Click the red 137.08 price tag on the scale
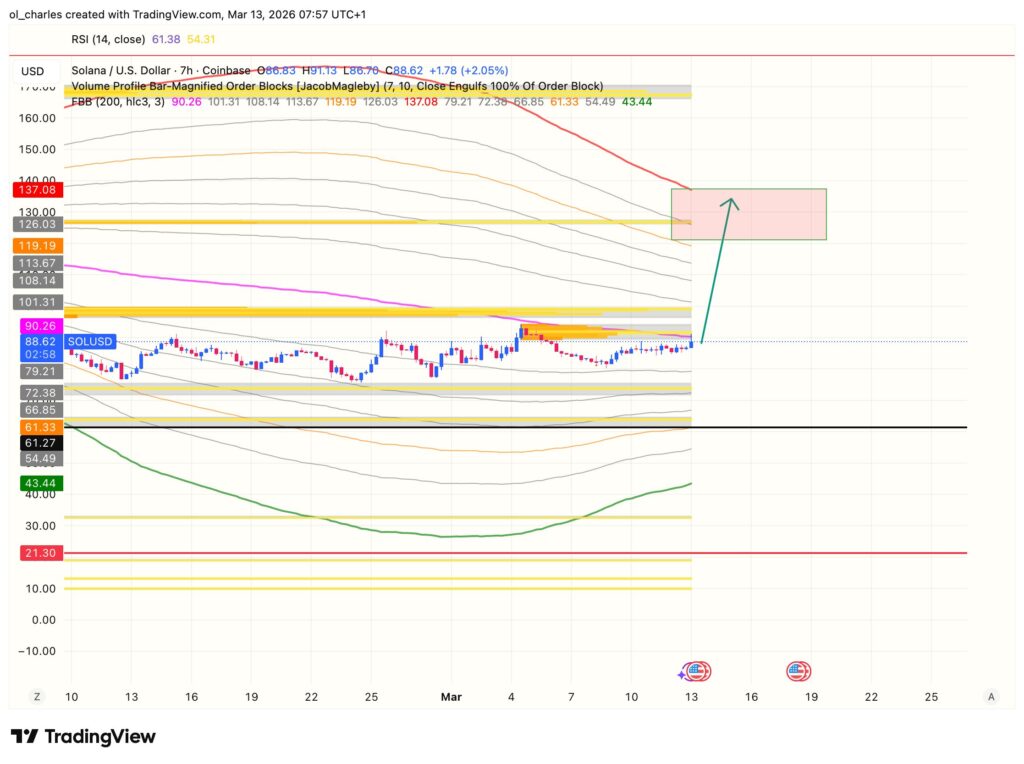This screenshot has height=764, width=1024. pos(39,189)
